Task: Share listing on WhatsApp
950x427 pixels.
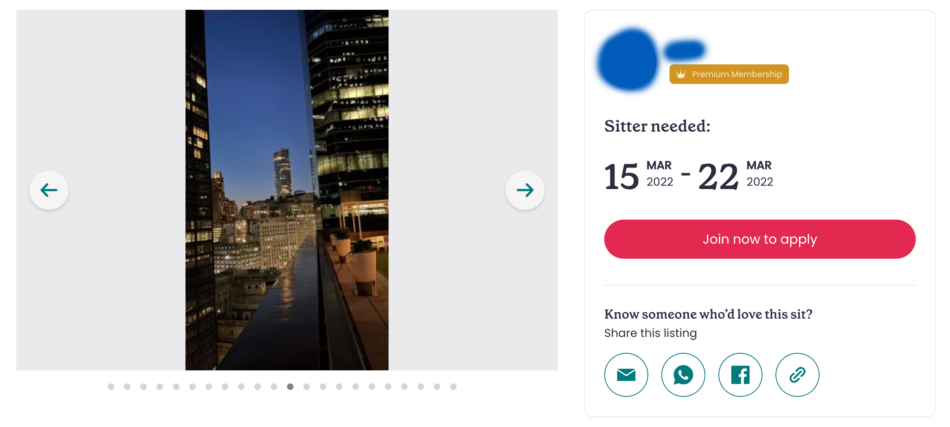Action: 683,375
